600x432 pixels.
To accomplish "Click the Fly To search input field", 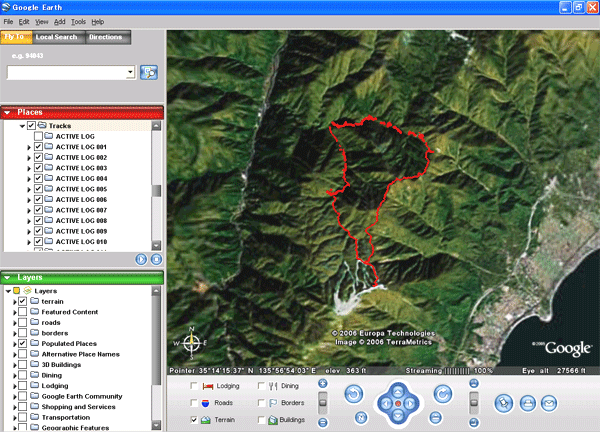I will (65, 72).
